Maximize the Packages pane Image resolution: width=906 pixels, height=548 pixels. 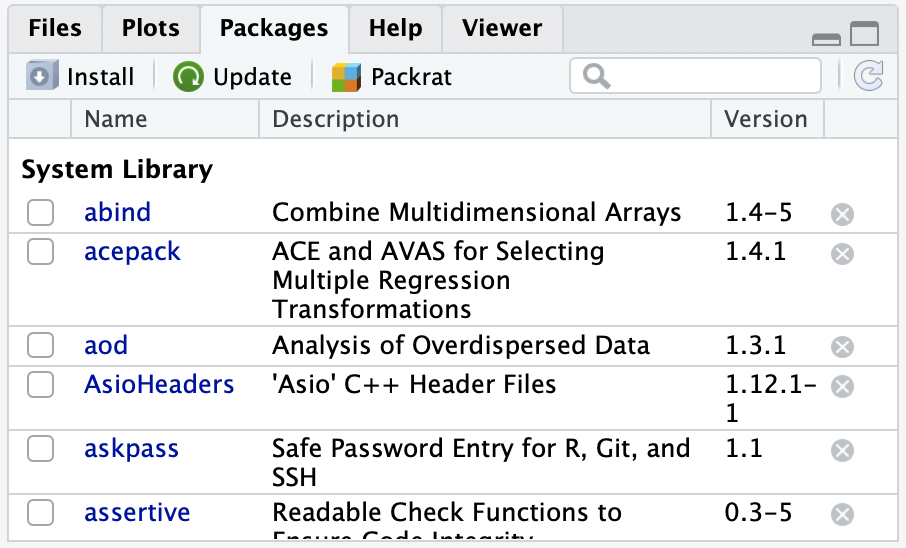(864, 36)
